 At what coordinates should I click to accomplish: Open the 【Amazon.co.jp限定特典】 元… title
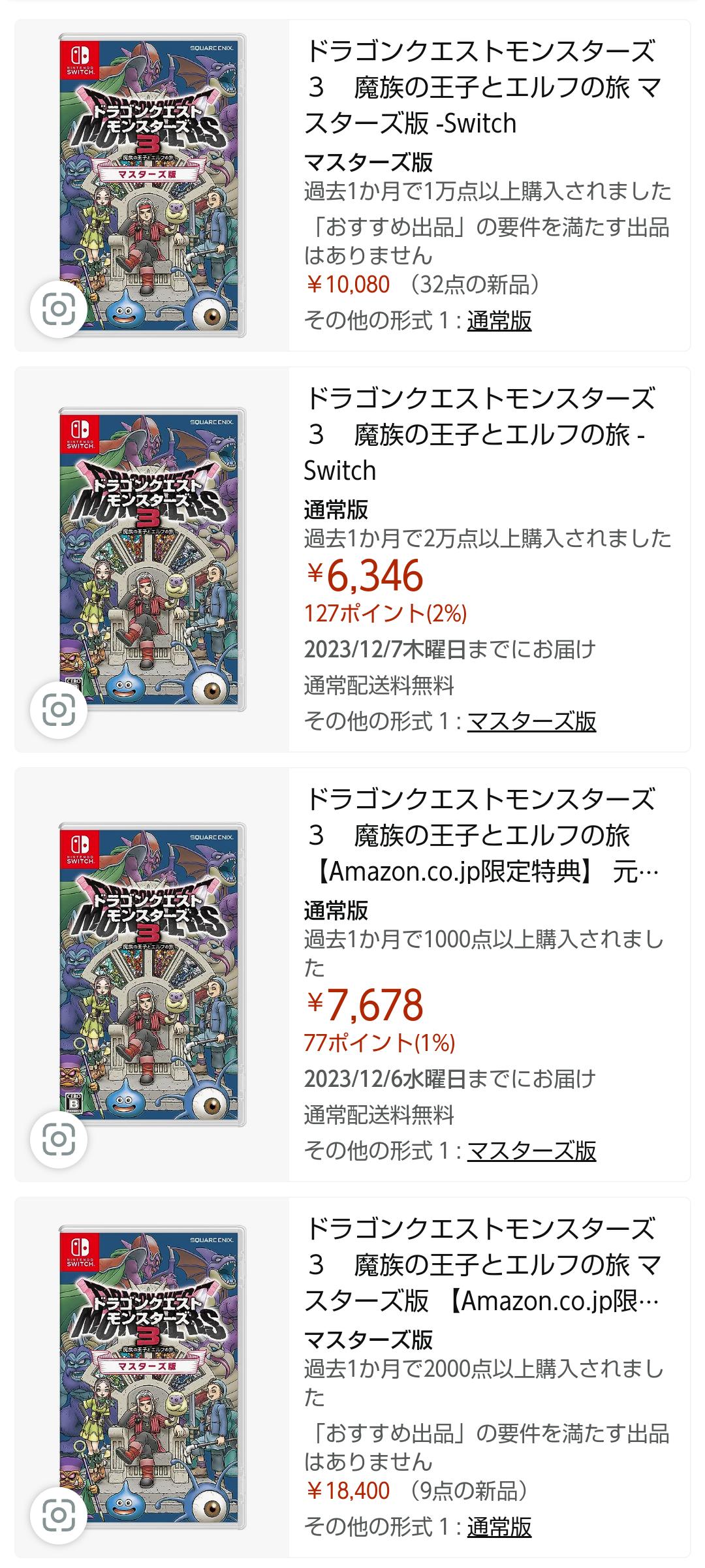tap(482, 836)
